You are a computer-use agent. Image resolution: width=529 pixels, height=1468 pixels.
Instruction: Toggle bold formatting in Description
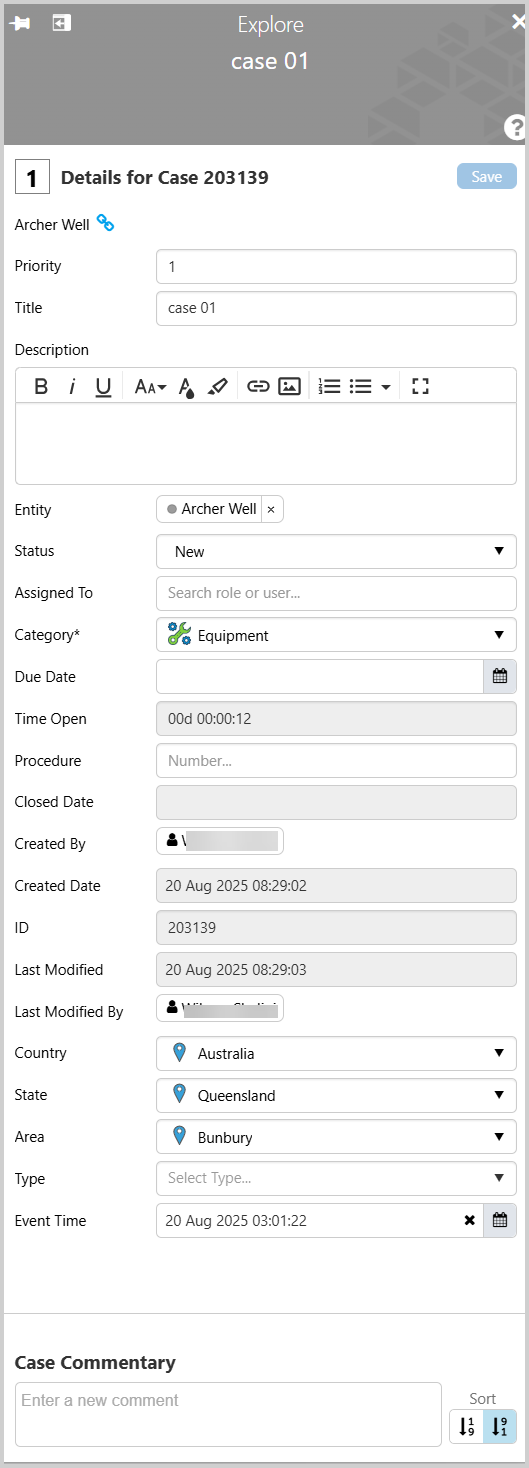tap(41, 386)
